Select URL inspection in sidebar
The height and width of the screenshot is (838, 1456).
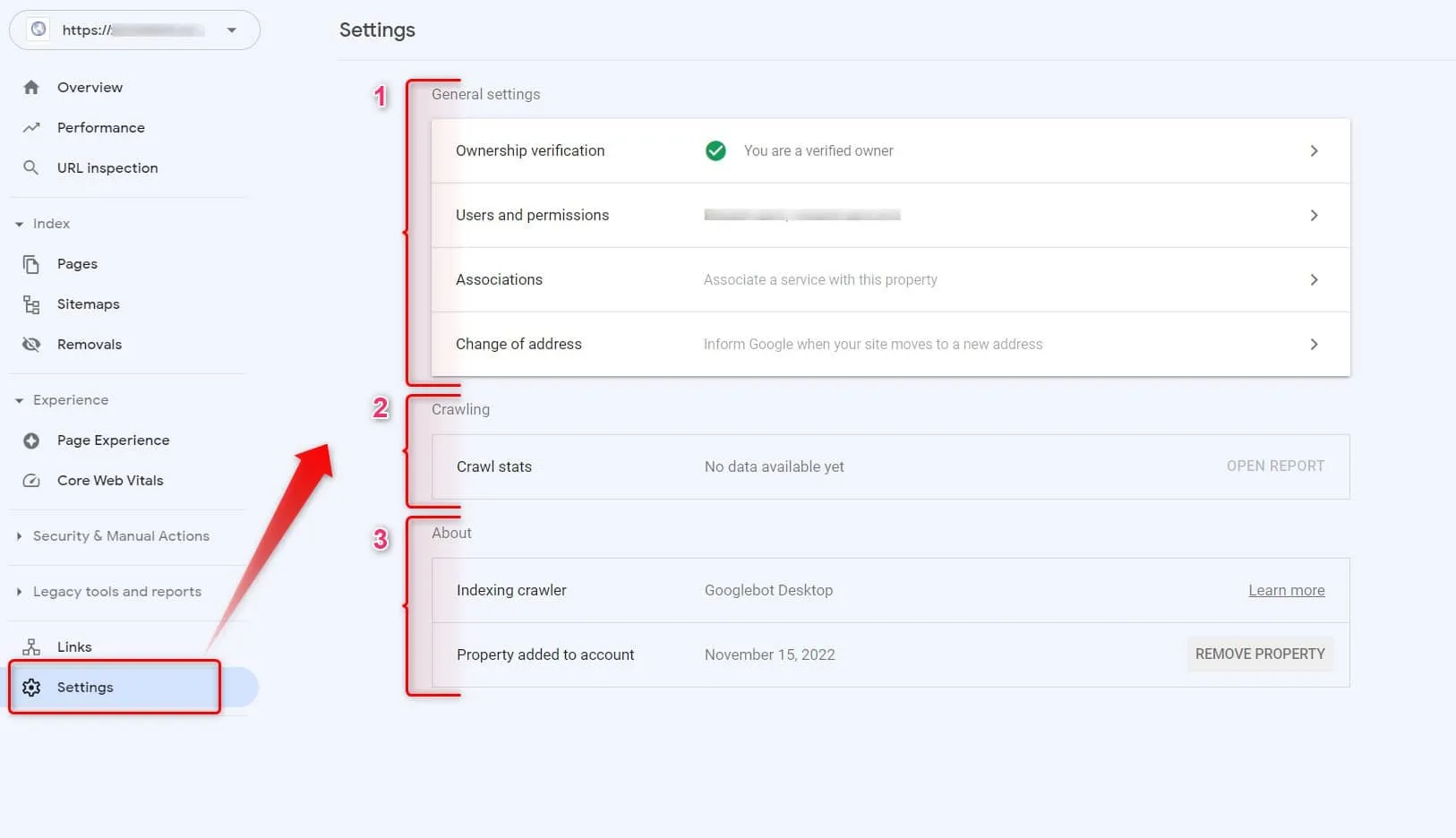(x=107, y=167)
